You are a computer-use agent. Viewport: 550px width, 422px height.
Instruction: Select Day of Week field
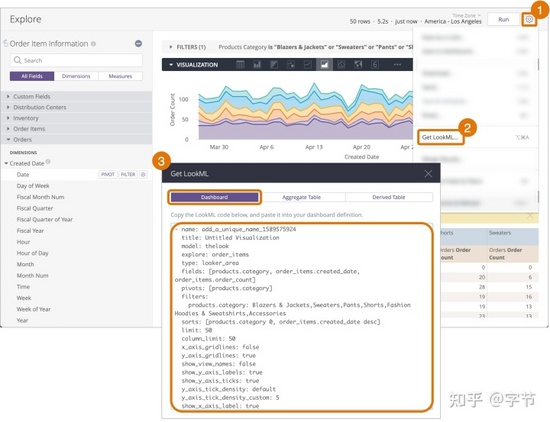33,186
